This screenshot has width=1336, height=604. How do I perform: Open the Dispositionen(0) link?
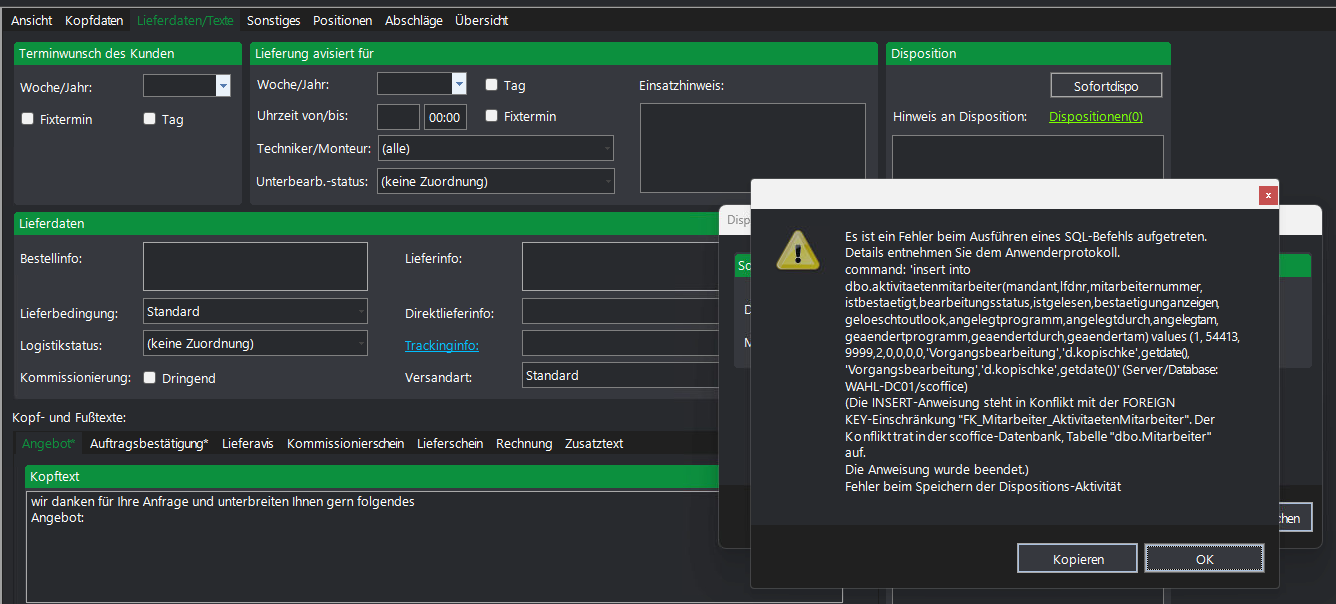point(1095,117)
